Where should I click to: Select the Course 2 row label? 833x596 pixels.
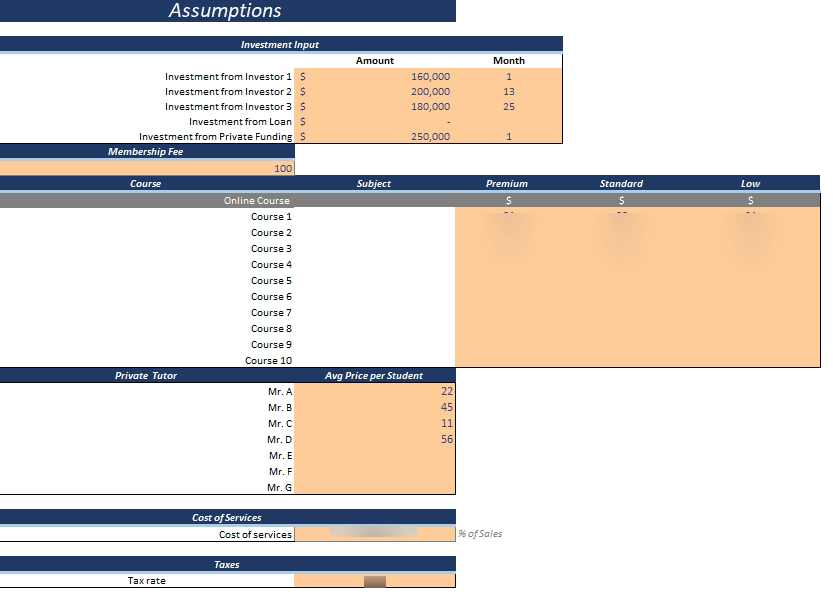(271, 233)
